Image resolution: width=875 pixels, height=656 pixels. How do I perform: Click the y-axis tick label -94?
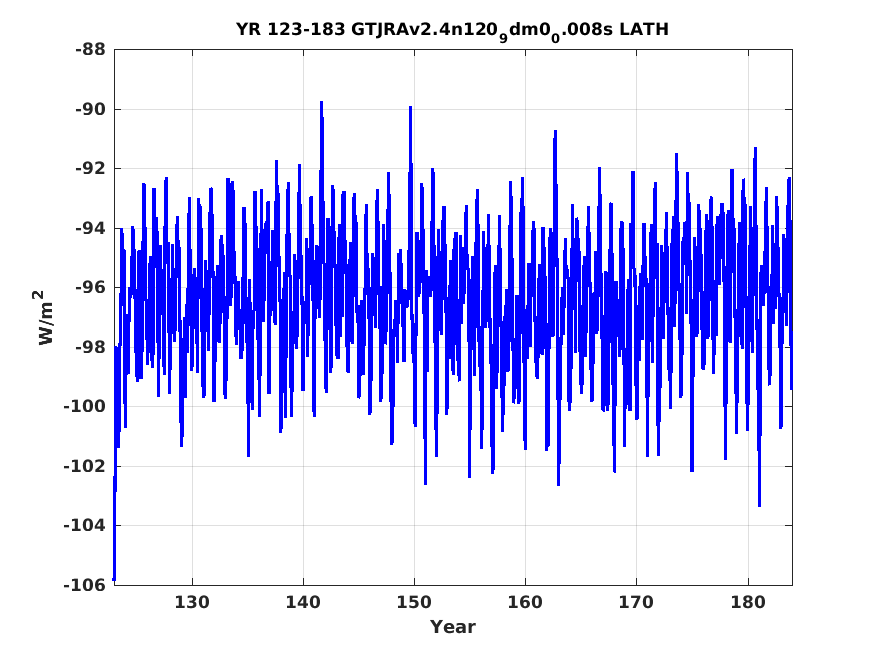pyautogui.click(x=90, y=228)
